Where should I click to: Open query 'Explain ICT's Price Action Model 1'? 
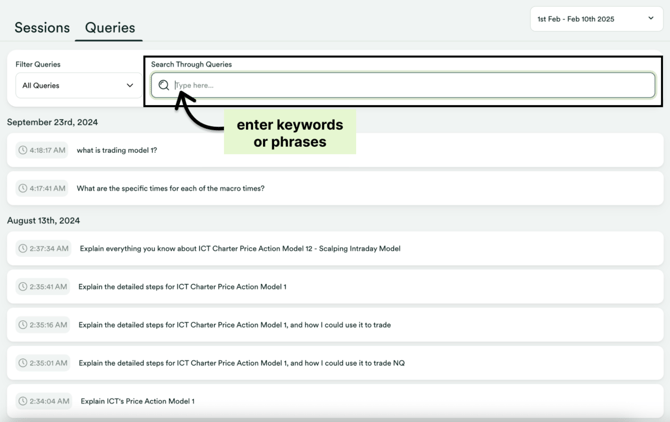[x=335, y=401]
